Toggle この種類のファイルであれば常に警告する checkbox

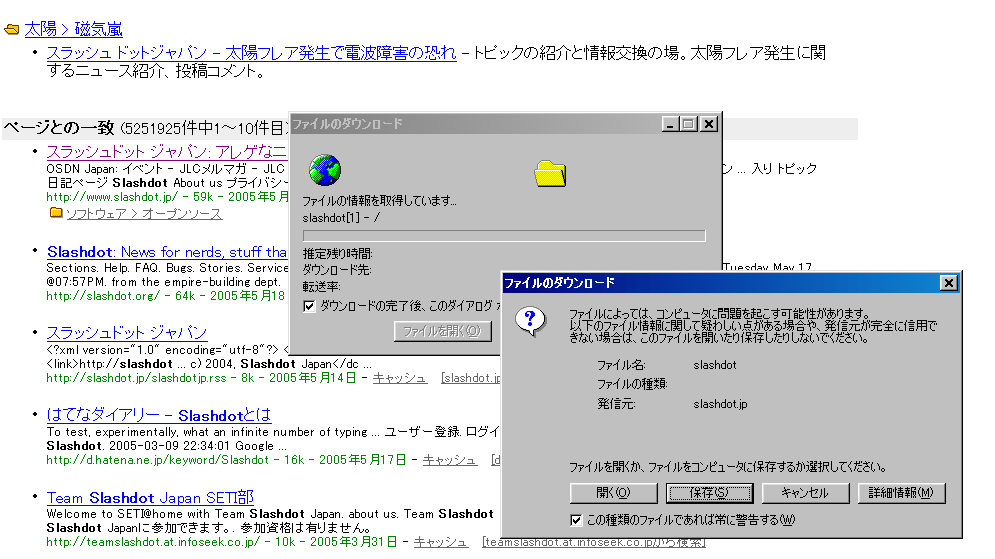(576, 520)
